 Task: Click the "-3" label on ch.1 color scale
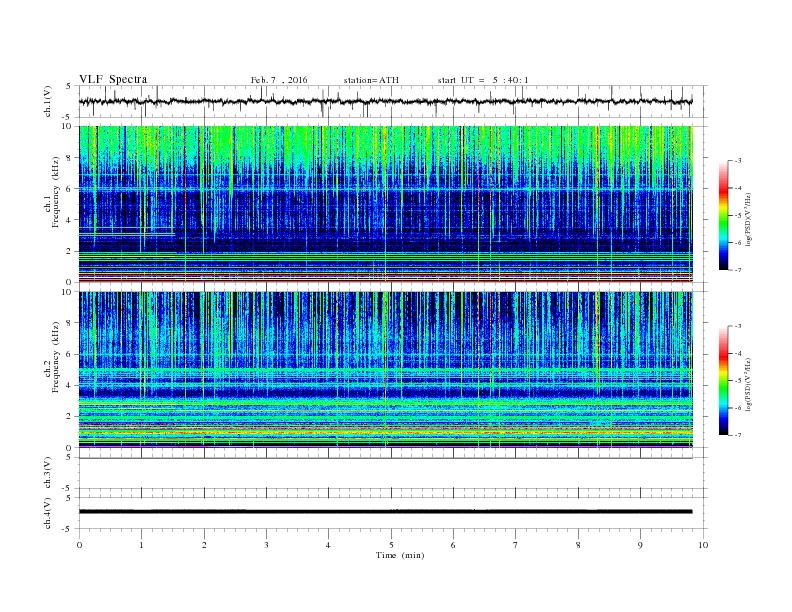click(738, 161)
